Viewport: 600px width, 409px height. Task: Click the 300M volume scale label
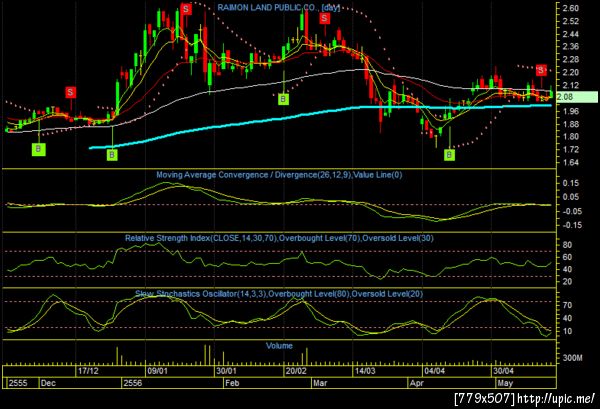pyautogui.click(x=572, y=358)
